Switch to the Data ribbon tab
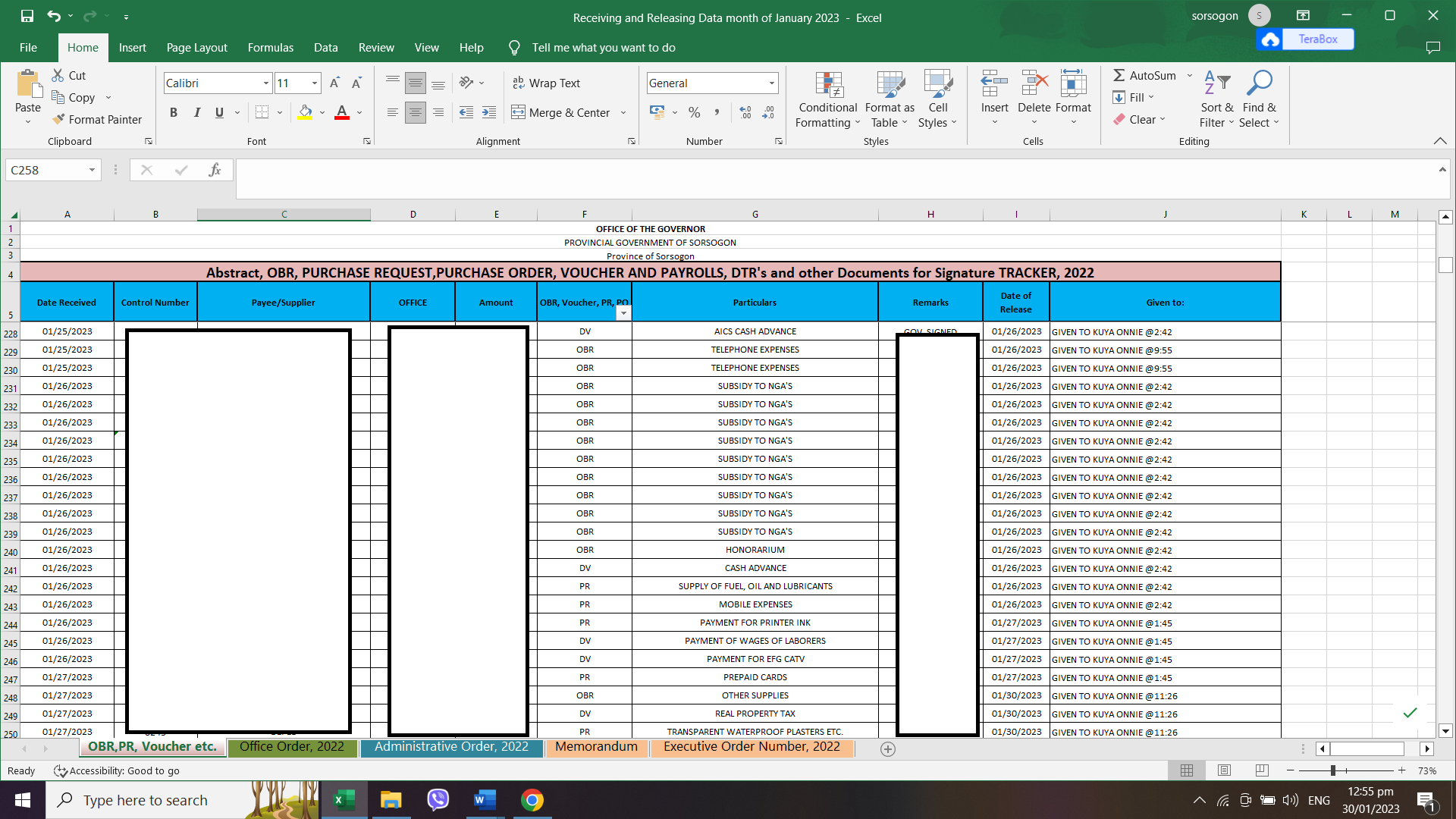The image size is (1456, 819). tap(325, 47)
